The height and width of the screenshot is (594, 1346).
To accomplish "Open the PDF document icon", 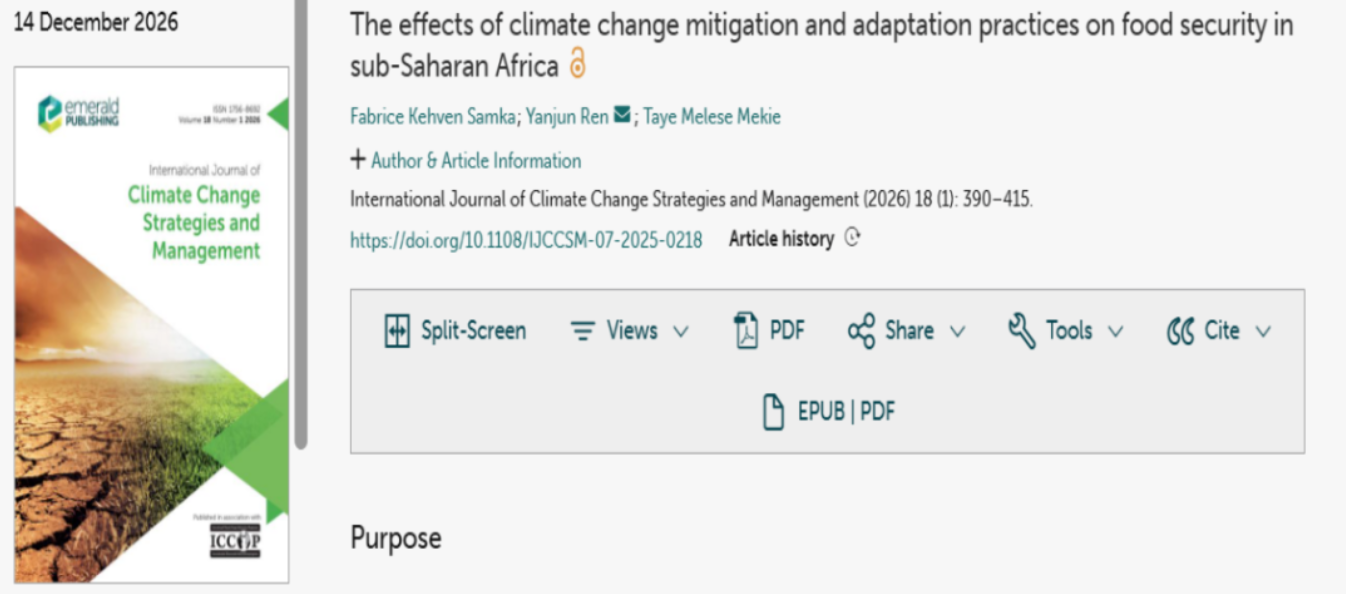I will pyautogui.click(x=746, y=331).
